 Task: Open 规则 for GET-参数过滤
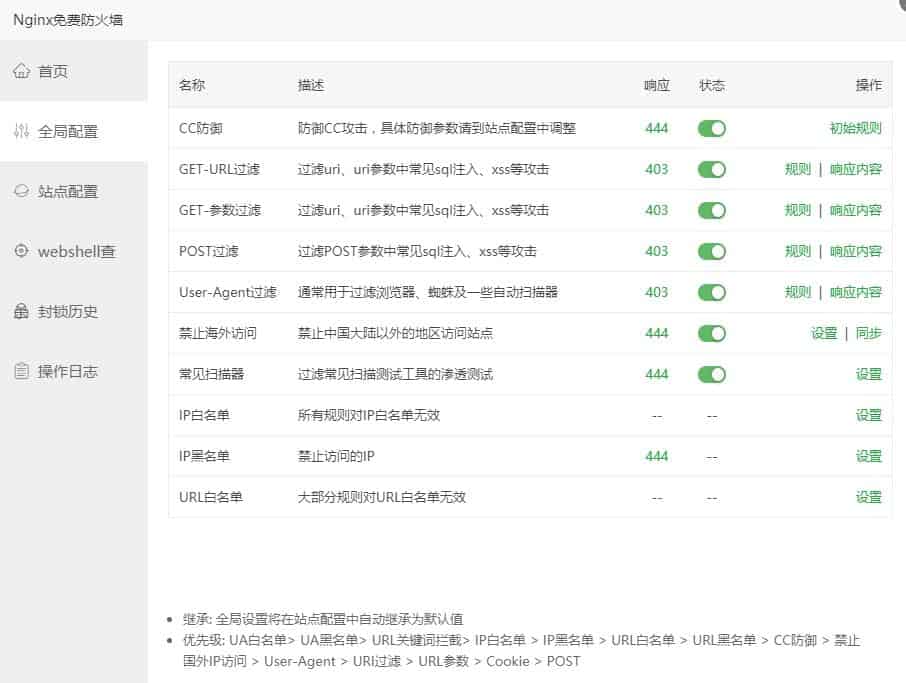point(797,211)
